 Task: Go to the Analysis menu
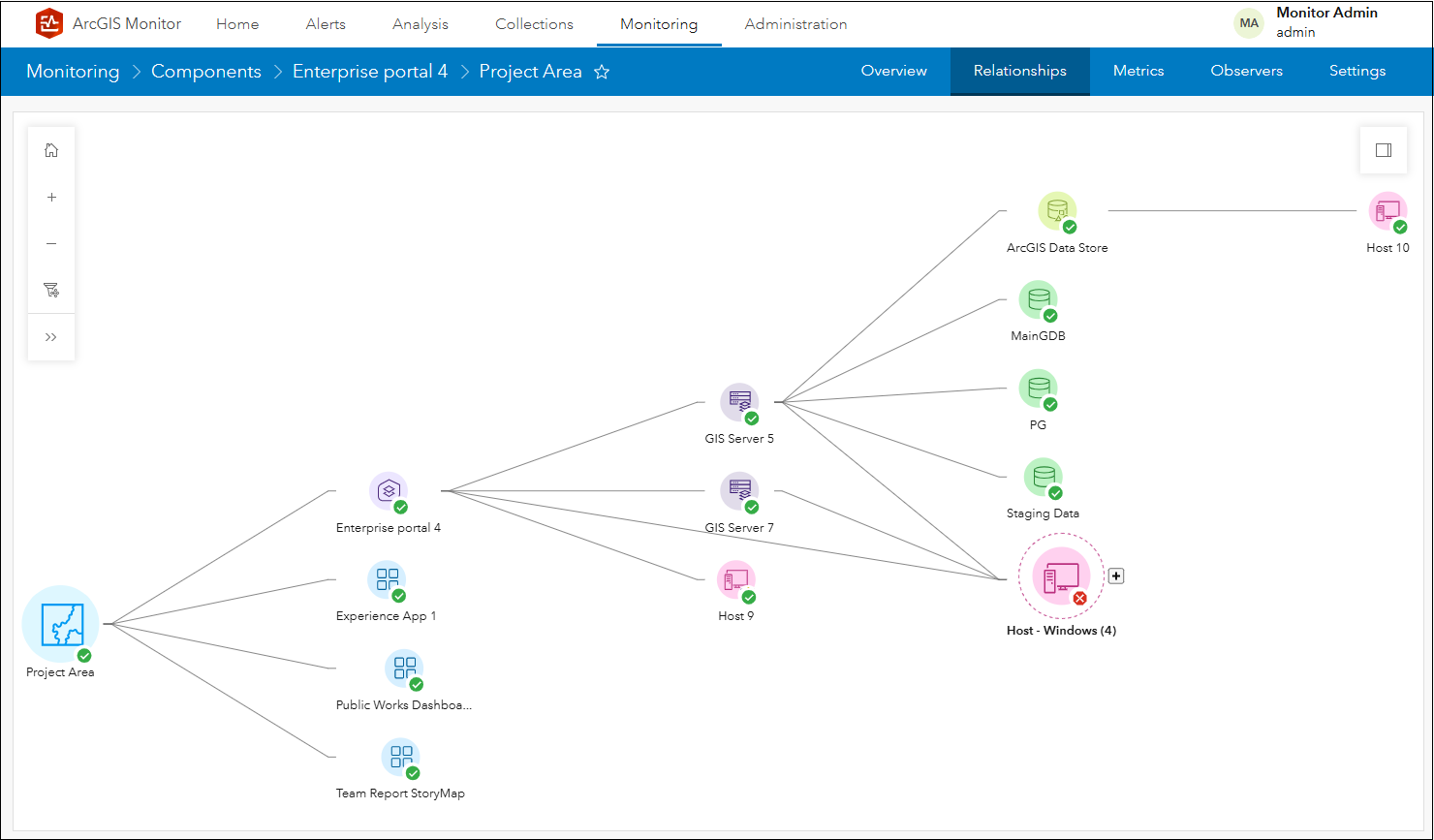421,24
